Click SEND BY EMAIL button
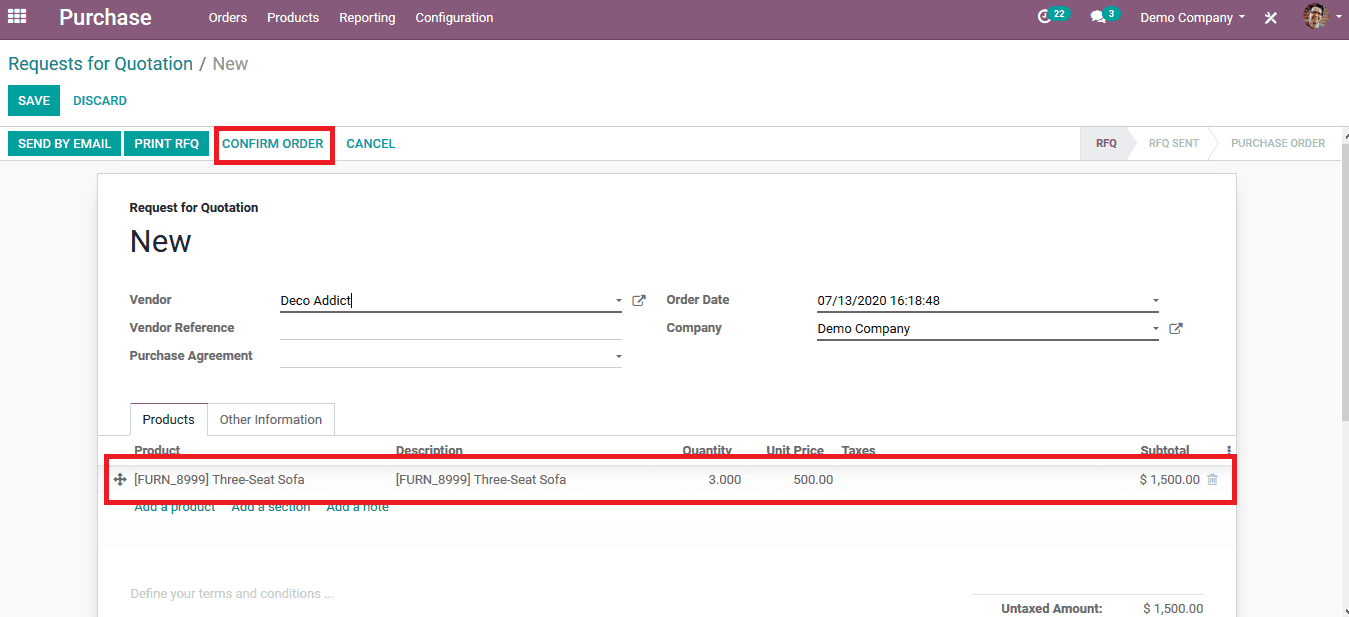1349x617 pixels. tap(64, 144)
